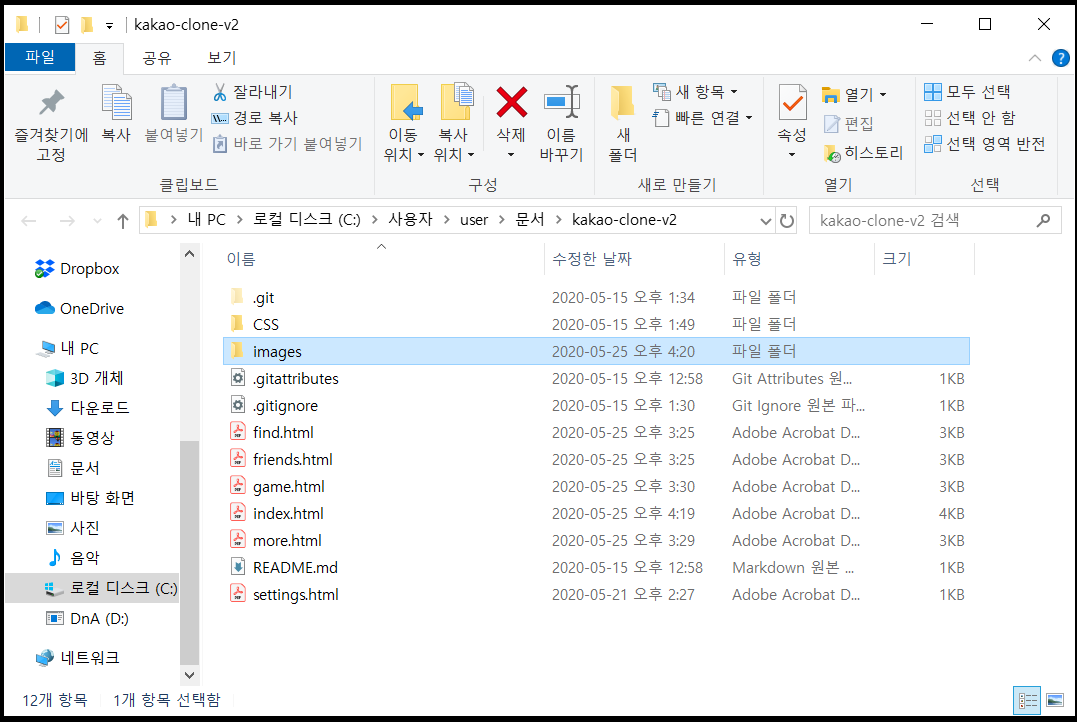The width and height of the screenshot is (1077, 722).
Task: Click 문서 in the address breadcrumb
Action: pos(530,220)
